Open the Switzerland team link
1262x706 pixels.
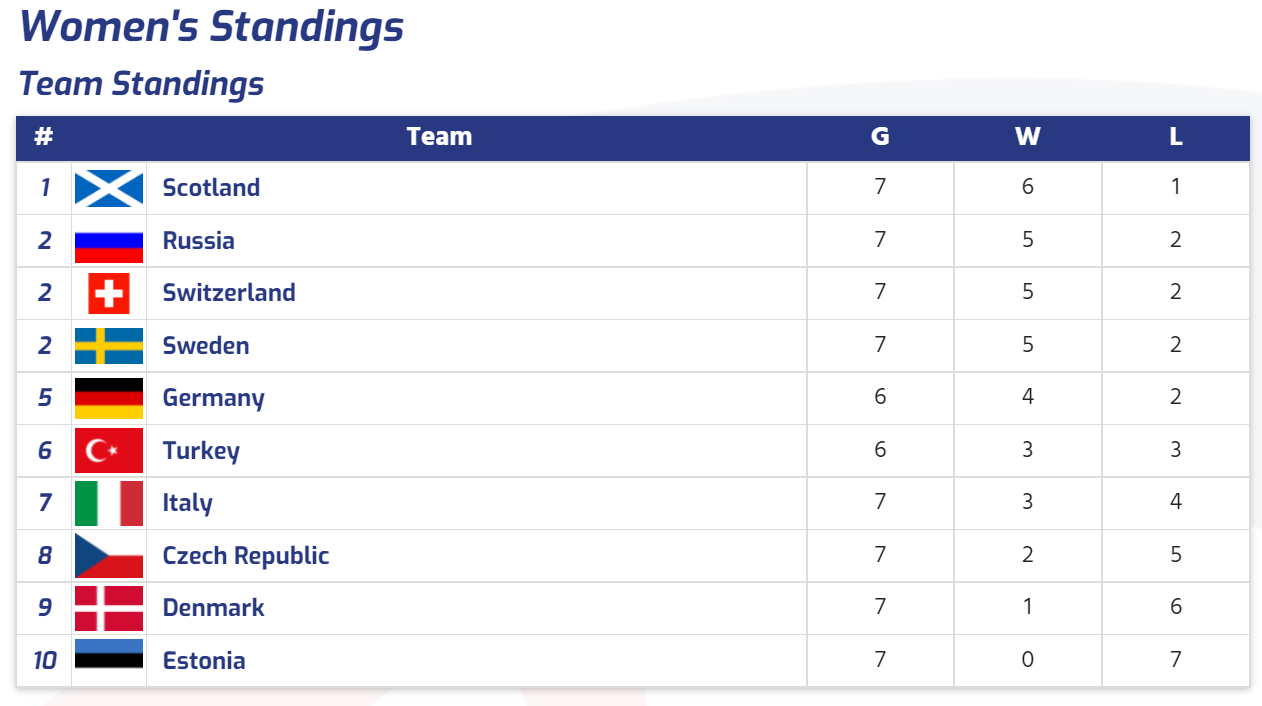click(x=229, y=293)
